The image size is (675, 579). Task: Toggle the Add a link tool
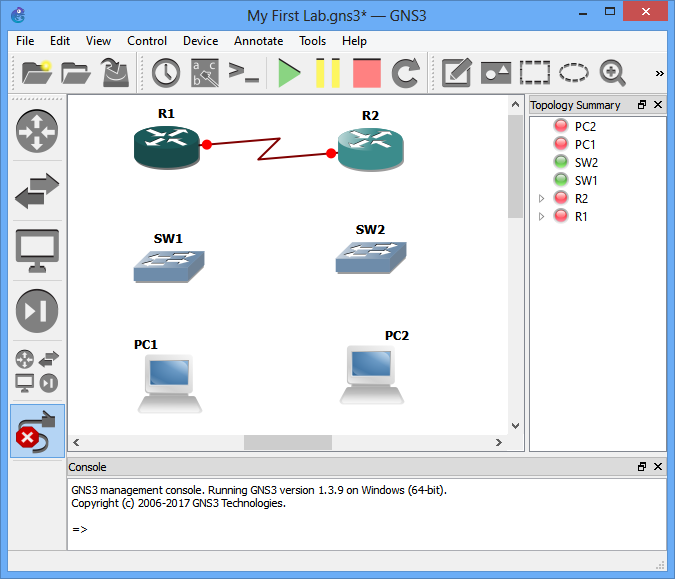[37, 431]
